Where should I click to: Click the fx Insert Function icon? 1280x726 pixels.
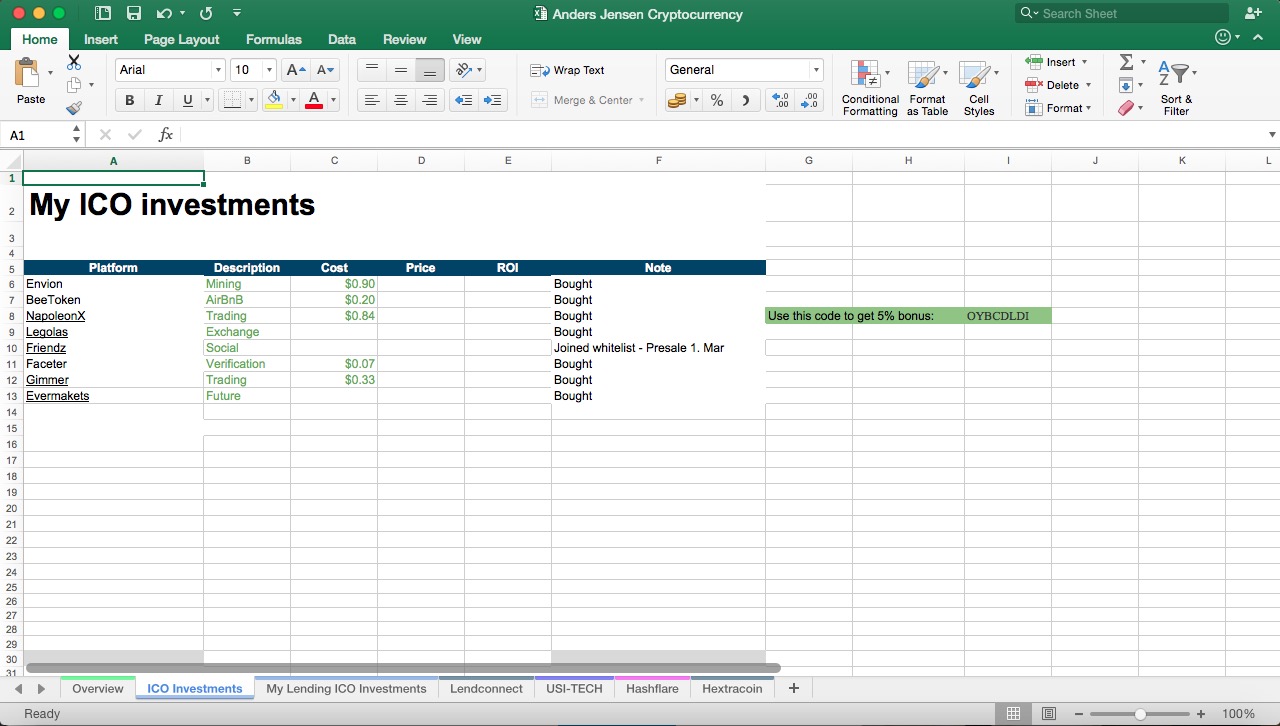[166, 135]
